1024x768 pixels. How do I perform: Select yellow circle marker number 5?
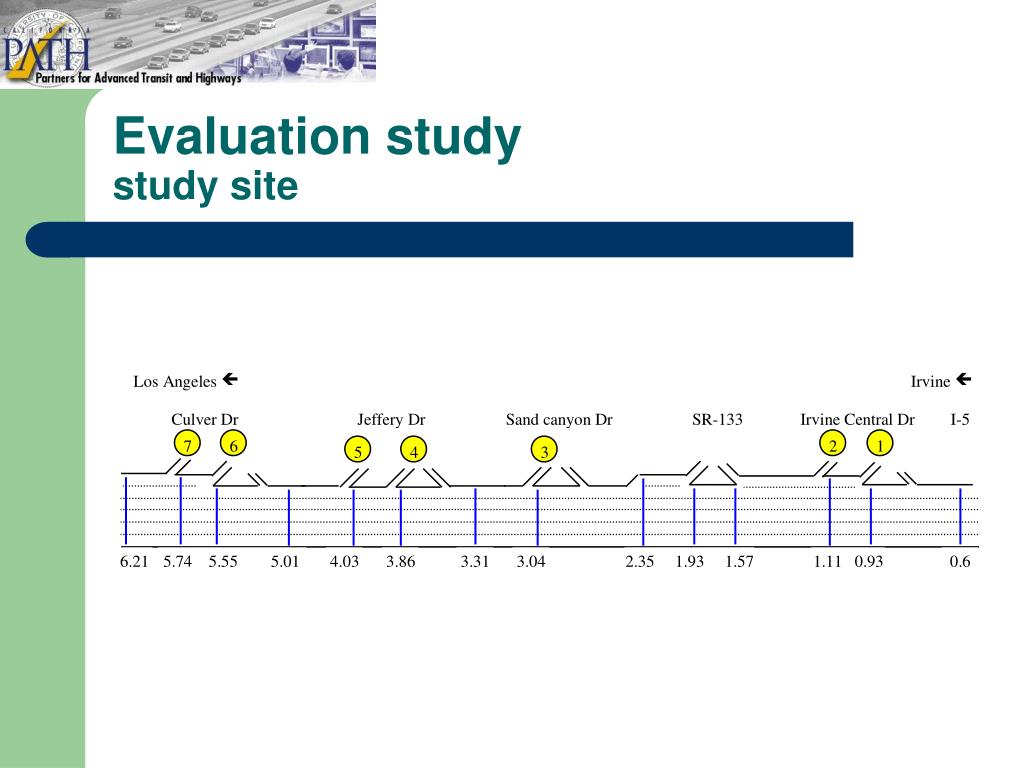(357, 450)
